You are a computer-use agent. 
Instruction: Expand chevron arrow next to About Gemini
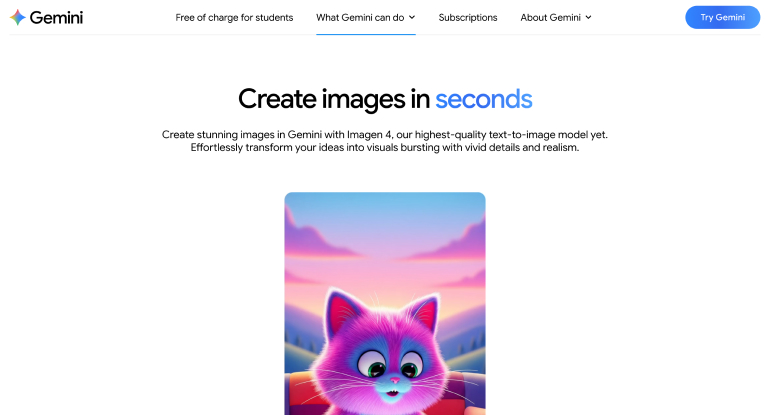(588, 17)
